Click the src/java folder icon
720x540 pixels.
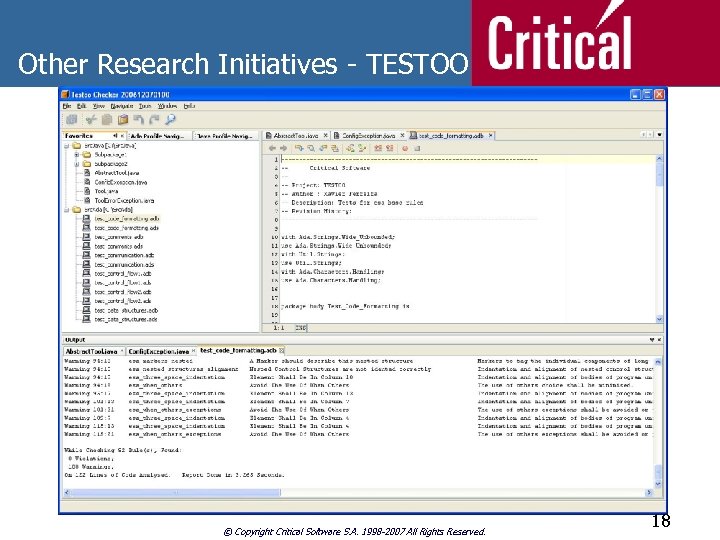click(x=77, y=146)
